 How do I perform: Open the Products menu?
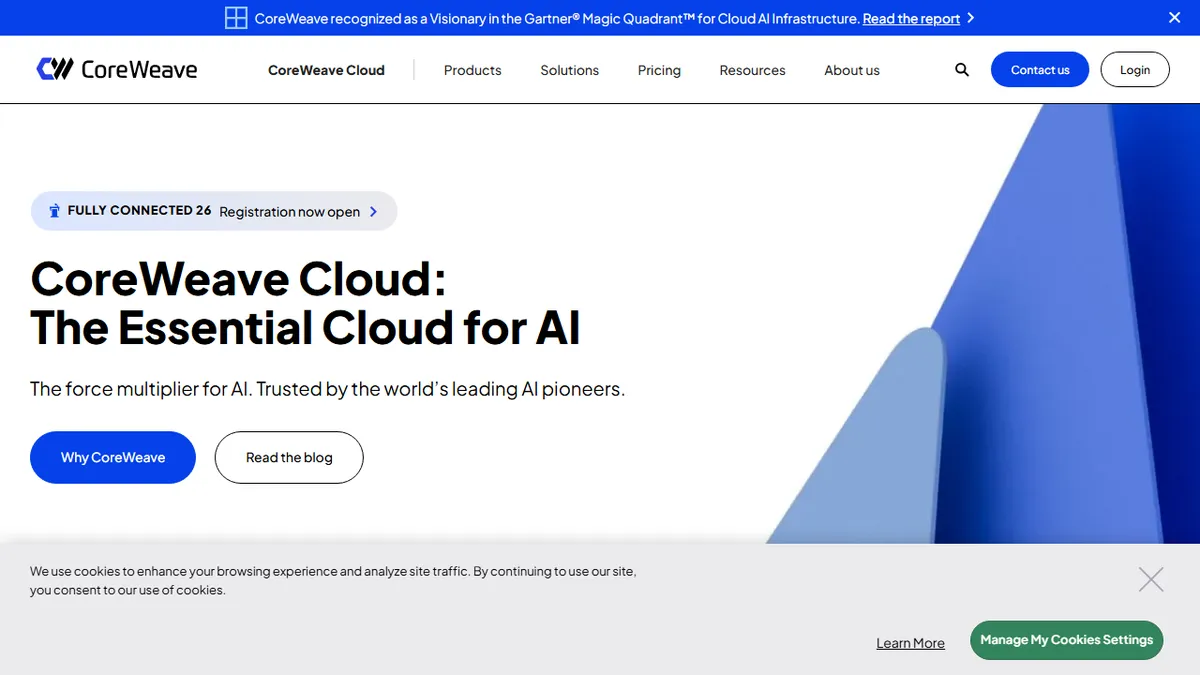coord(473,70)
